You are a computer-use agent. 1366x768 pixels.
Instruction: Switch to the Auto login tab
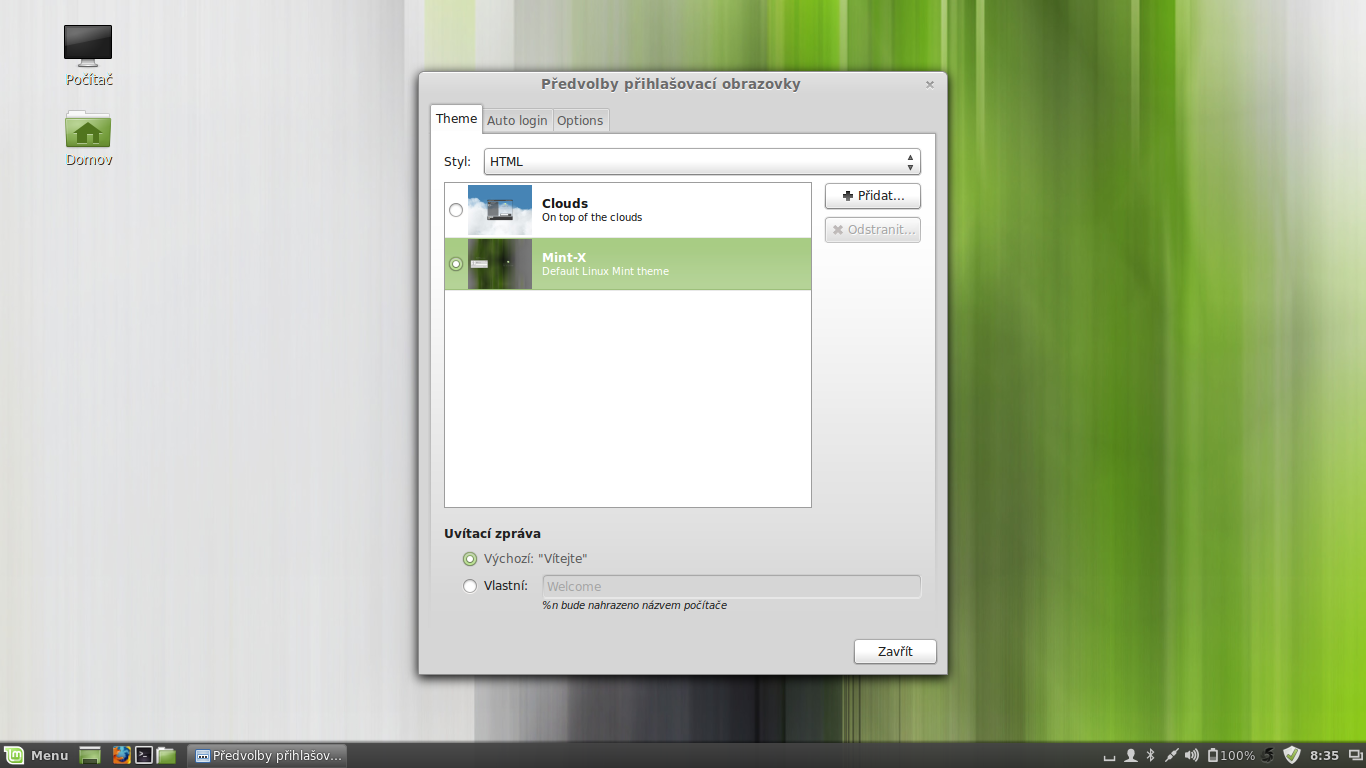(x=517, y=120)
